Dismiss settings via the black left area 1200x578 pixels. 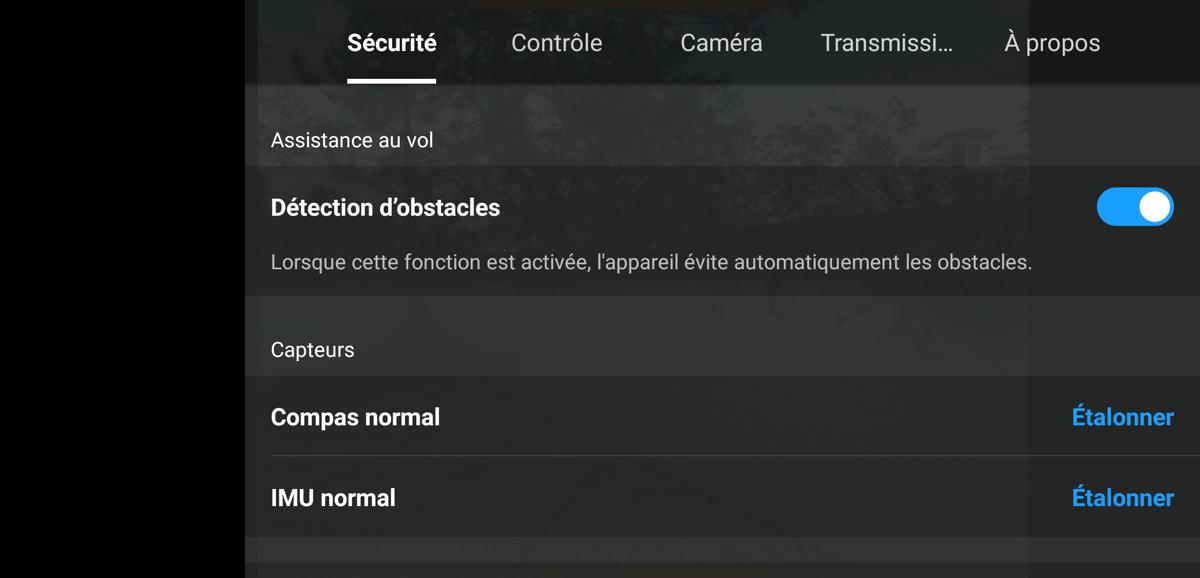click(x=122, y=289)
